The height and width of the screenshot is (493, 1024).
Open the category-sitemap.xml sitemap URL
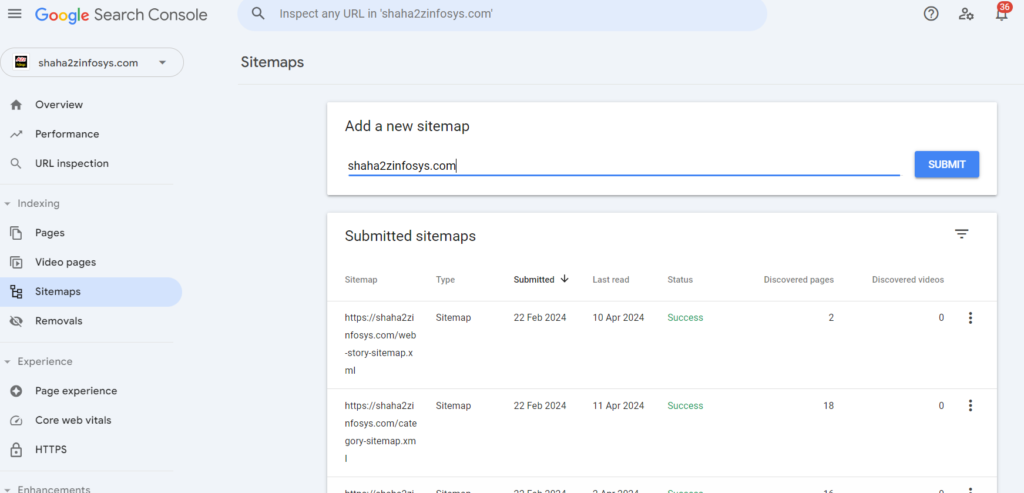[x=381, y=432]
